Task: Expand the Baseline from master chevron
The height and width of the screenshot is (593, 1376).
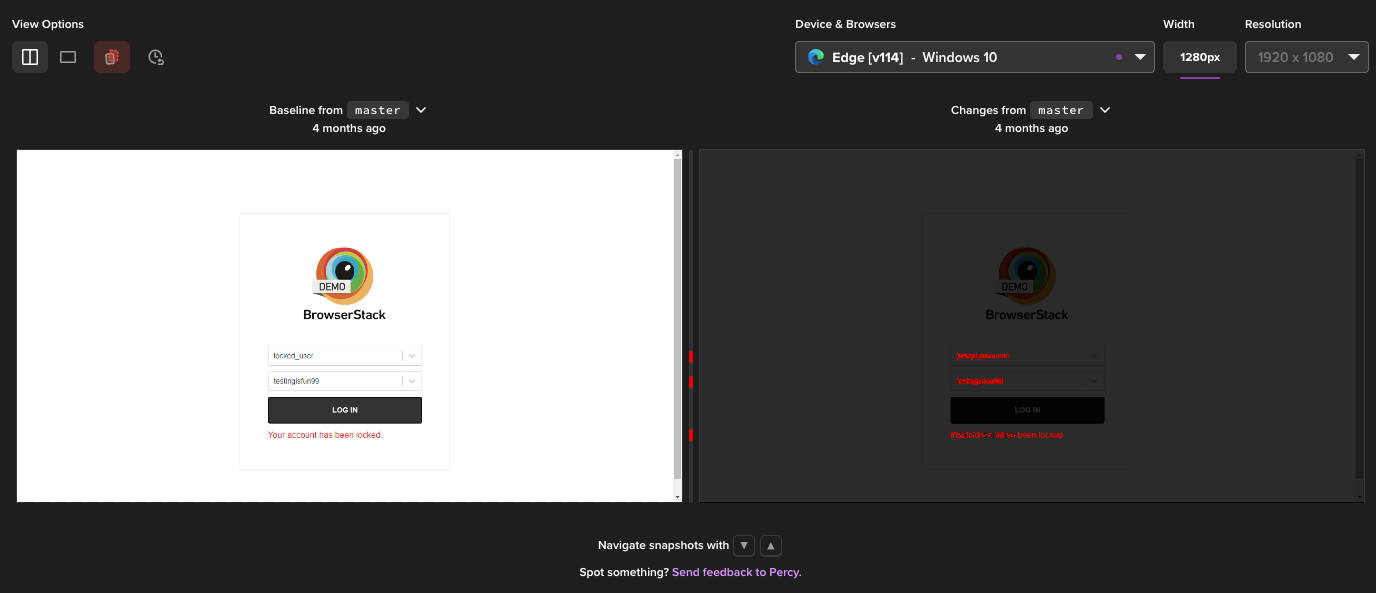Action: pyautogui.click(x=421, y=110)
